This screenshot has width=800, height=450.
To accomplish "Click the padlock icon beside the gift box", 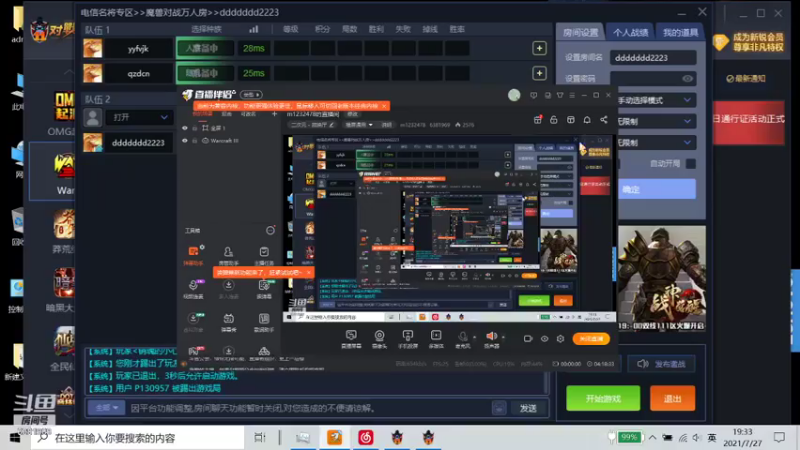I will pos(554,120).
